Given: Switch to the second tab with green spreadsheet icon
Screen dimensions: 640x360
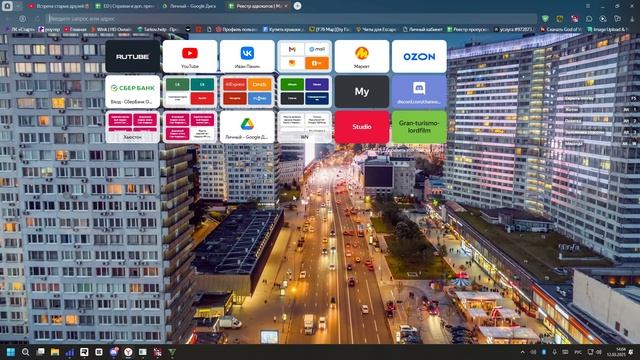Looking at the screenshot, I should [x=124, y=6].
